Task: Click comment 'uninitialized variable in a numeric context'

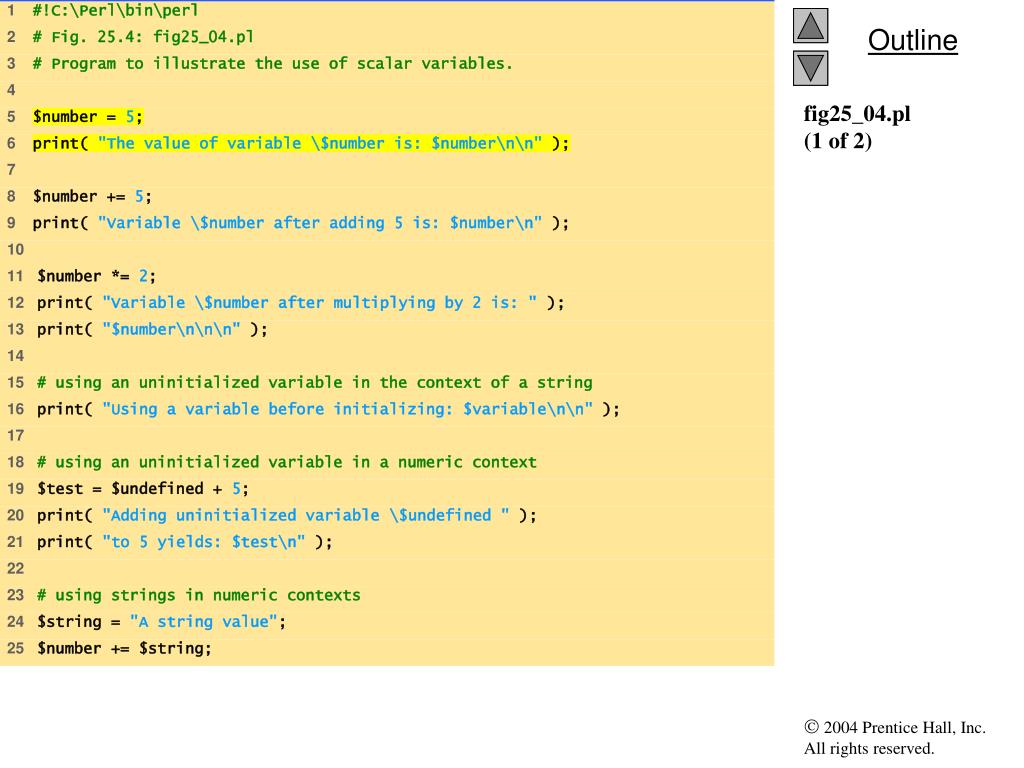Action: [x=287, y=462]
